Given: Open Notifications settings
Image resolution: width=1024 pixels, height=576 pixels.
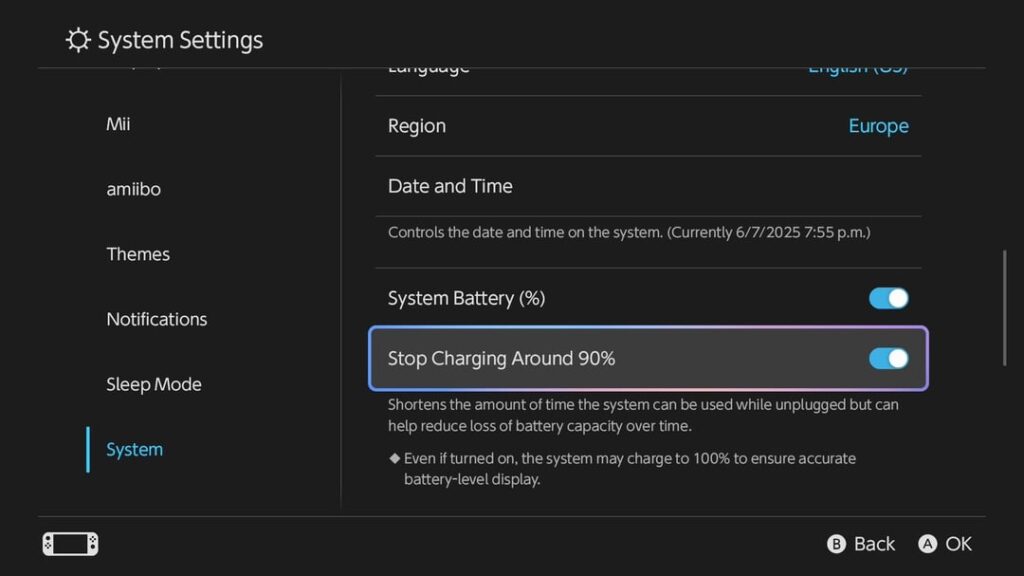Looking at the screenshot, I should pyautogui.click(x=156, y=318).
